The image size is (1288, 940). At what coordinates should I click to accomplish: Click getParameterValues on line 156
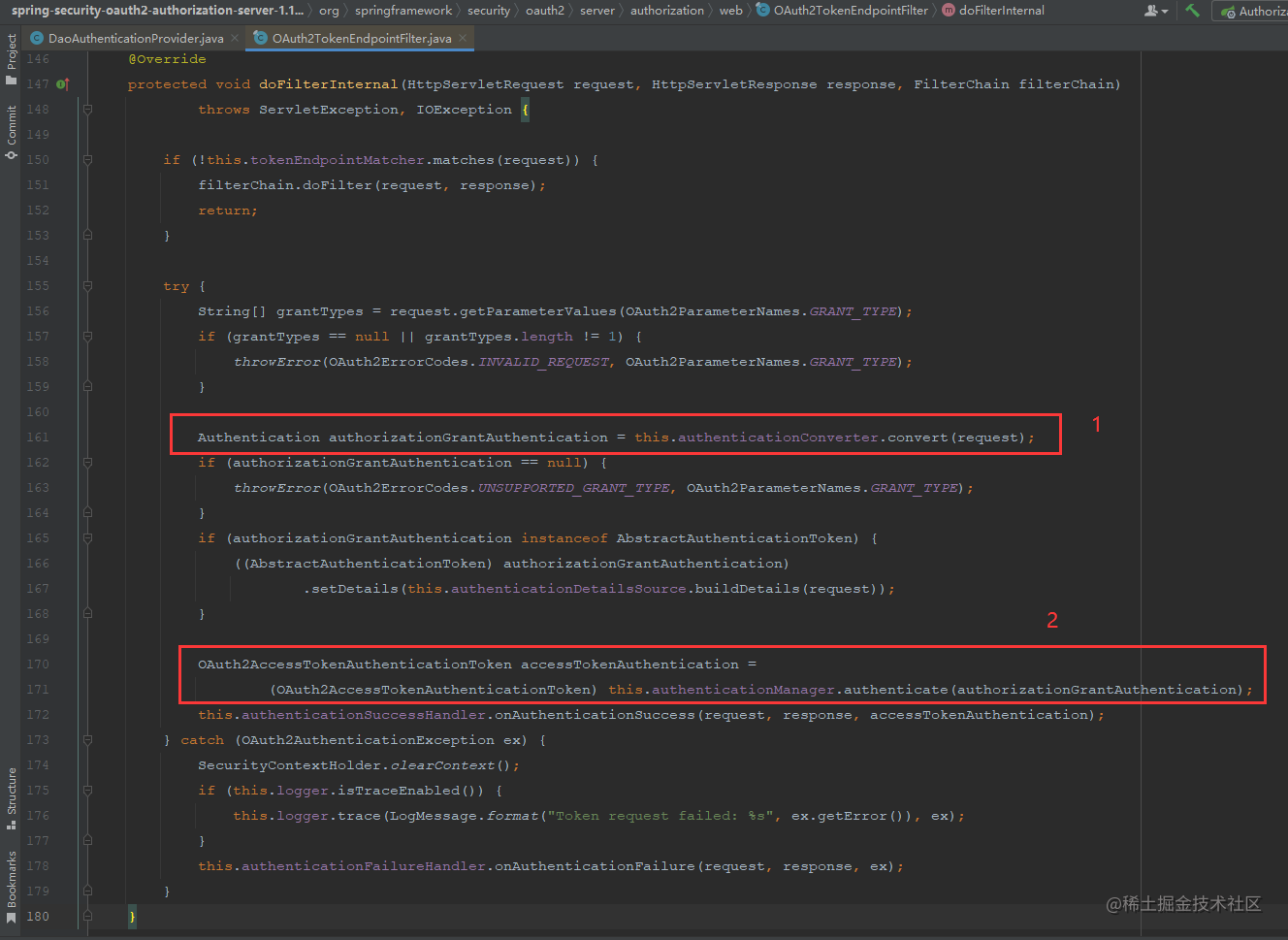pyautogui.click(x=538, y=311)
